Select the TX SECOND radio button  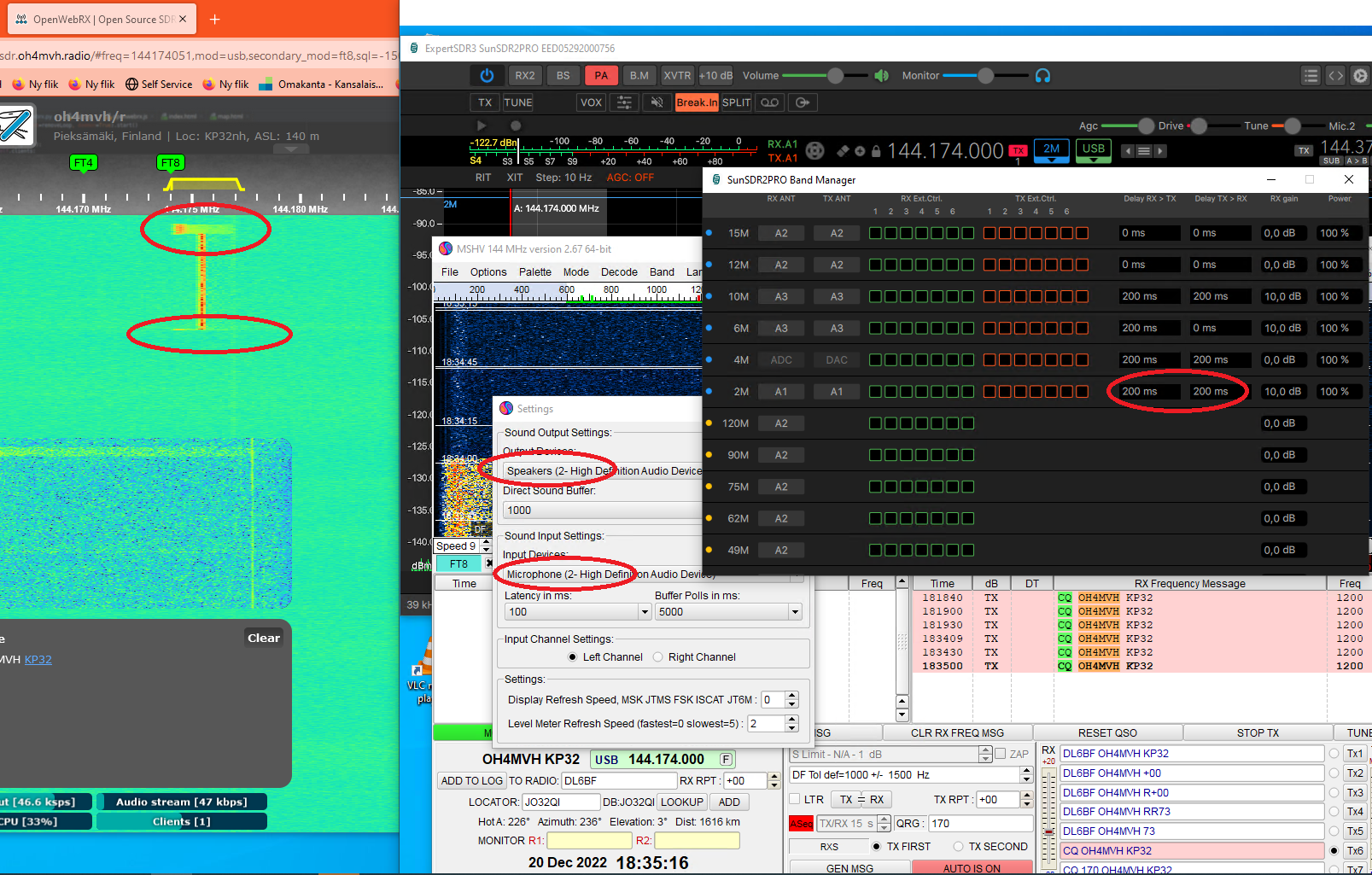click(x=960, y=846)
